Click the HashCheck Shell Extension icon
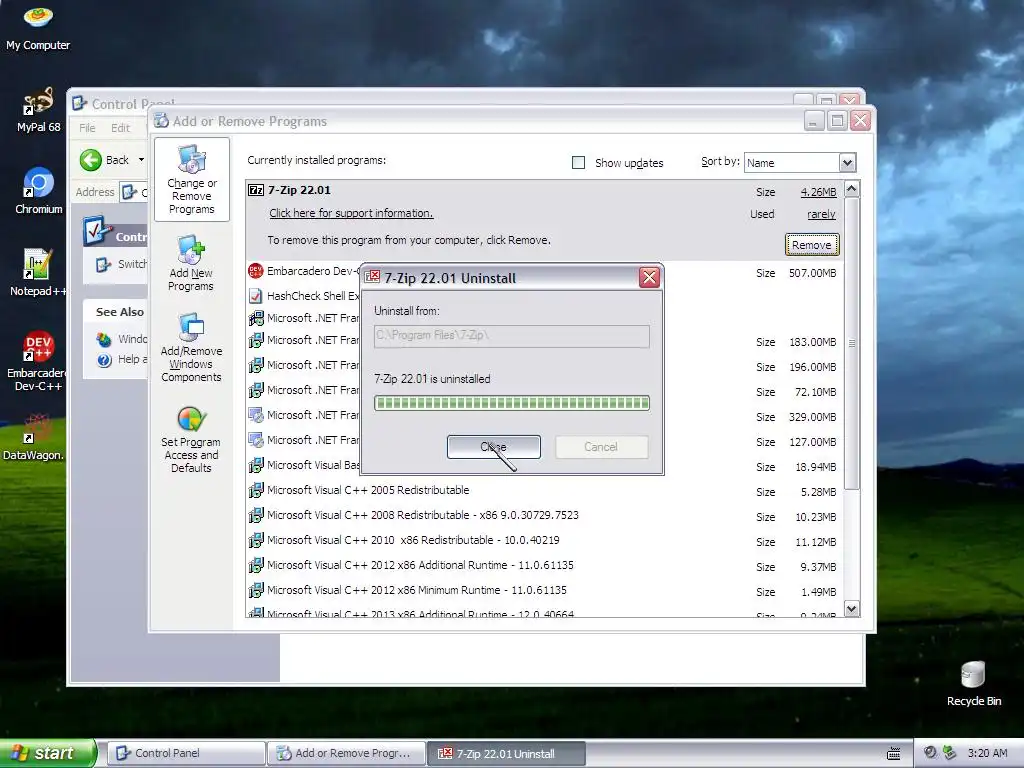1024x768 pixels. click(x=255, y=296)
